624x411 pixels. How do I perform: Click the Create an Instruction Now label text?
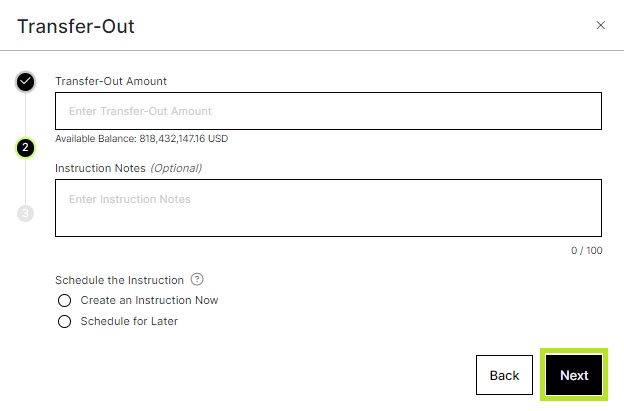coord(149,300)
